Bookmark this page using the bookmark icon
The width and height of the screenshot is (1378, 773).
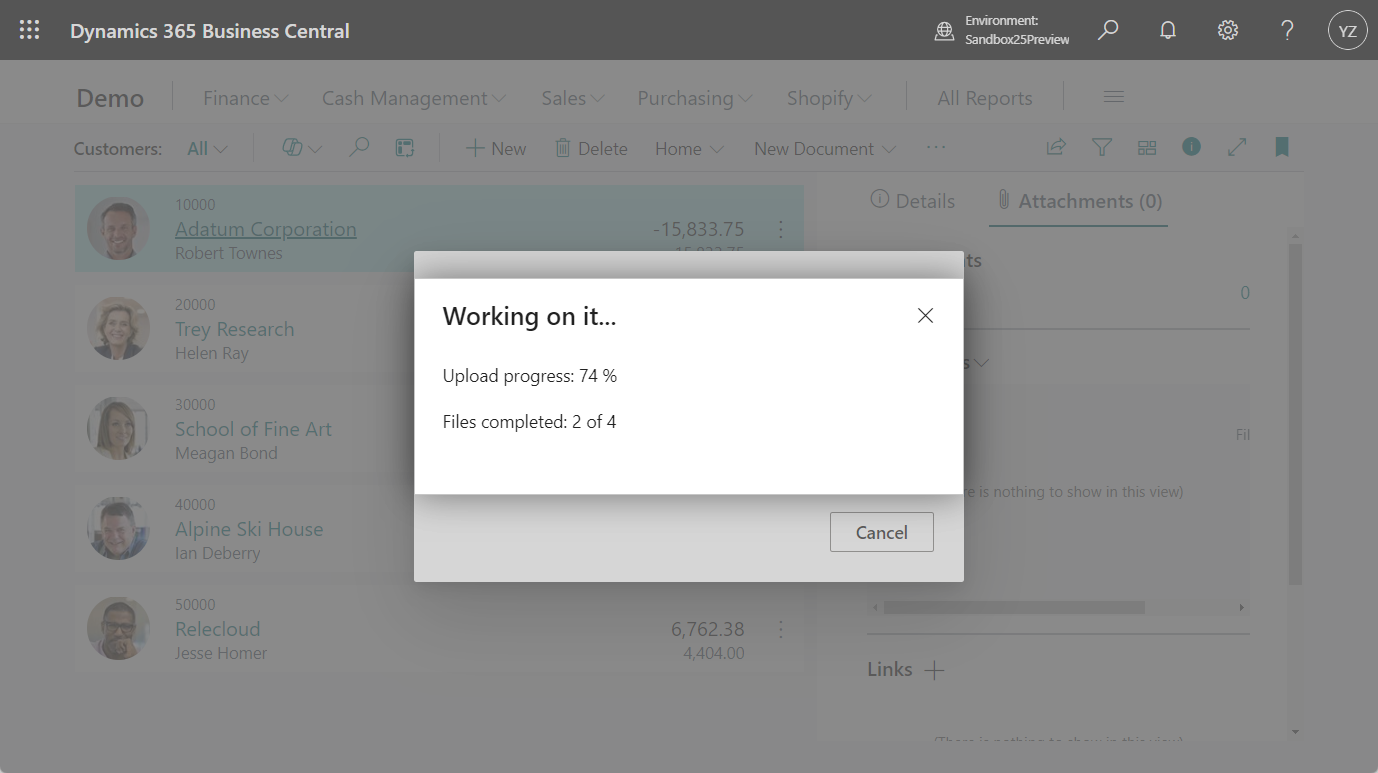click(1281, 147)
